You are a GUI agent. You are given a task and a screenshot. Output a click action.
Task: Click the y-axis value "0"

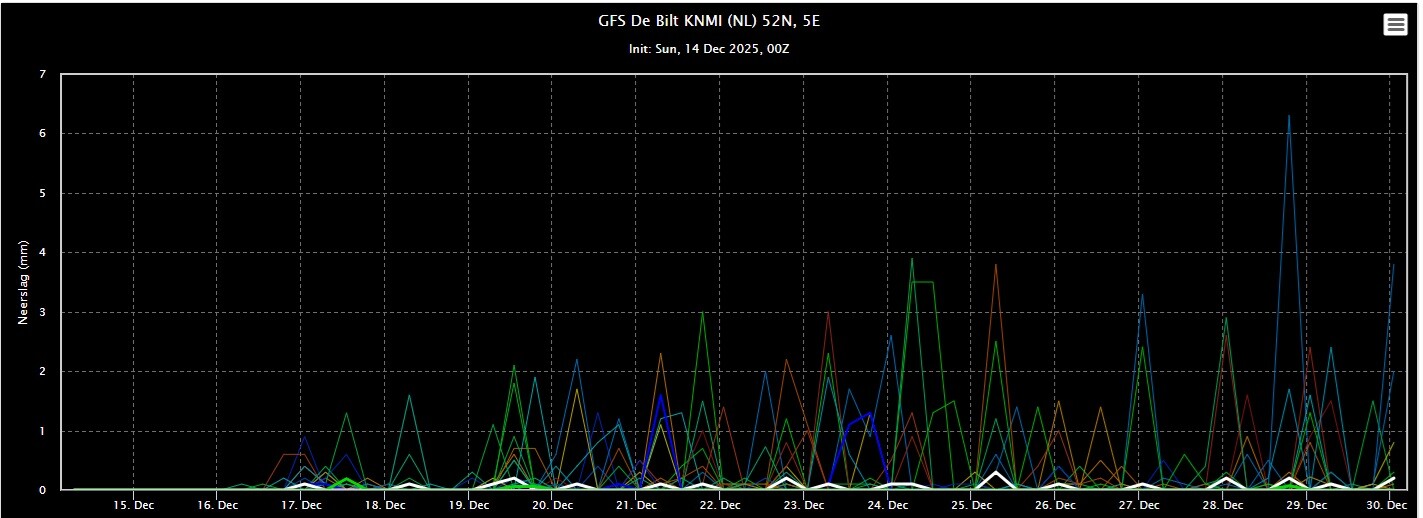(42, 490)
